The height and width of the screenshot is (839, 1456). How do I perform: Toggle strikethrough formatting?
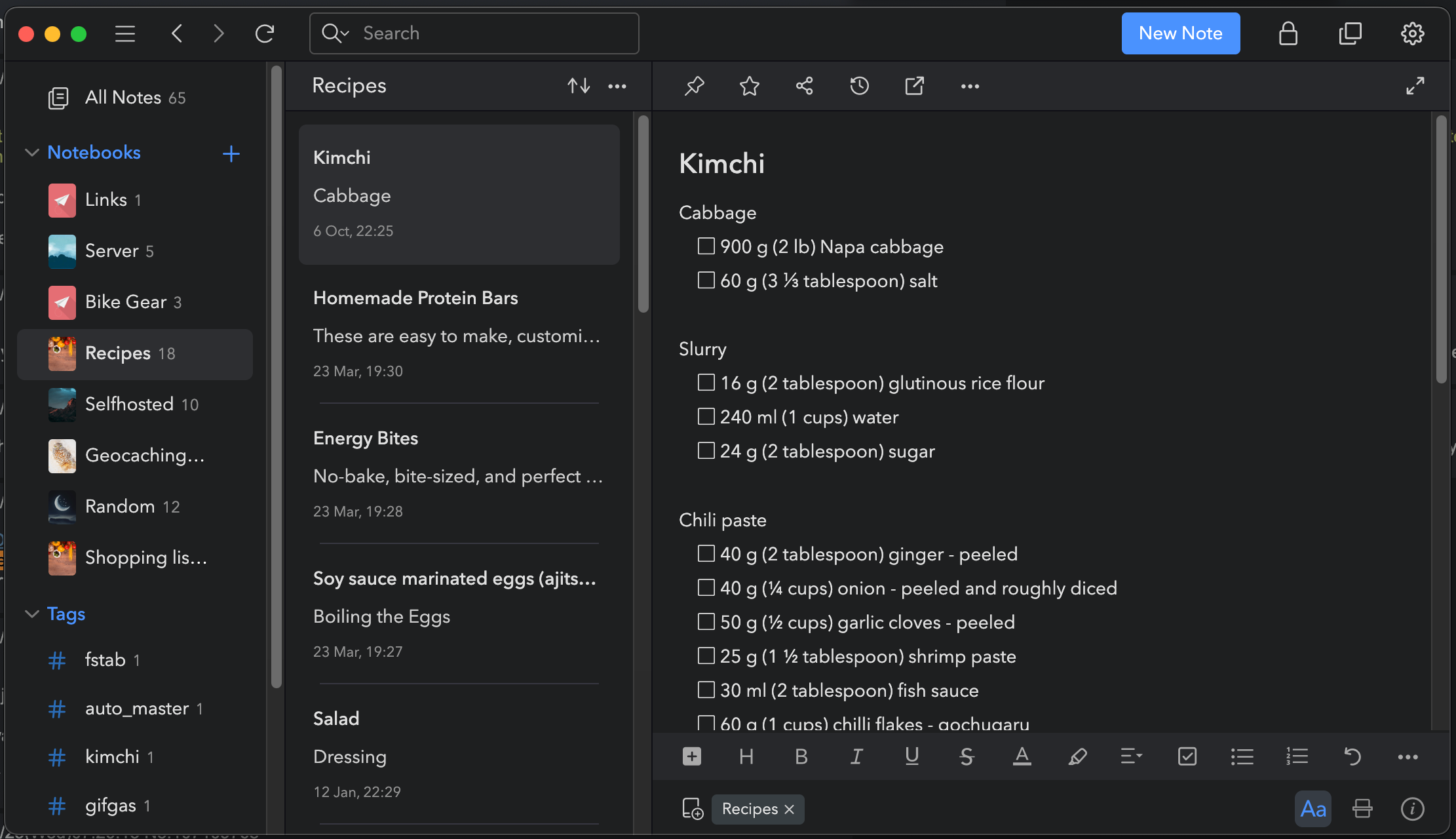click(x=967, y=756)
